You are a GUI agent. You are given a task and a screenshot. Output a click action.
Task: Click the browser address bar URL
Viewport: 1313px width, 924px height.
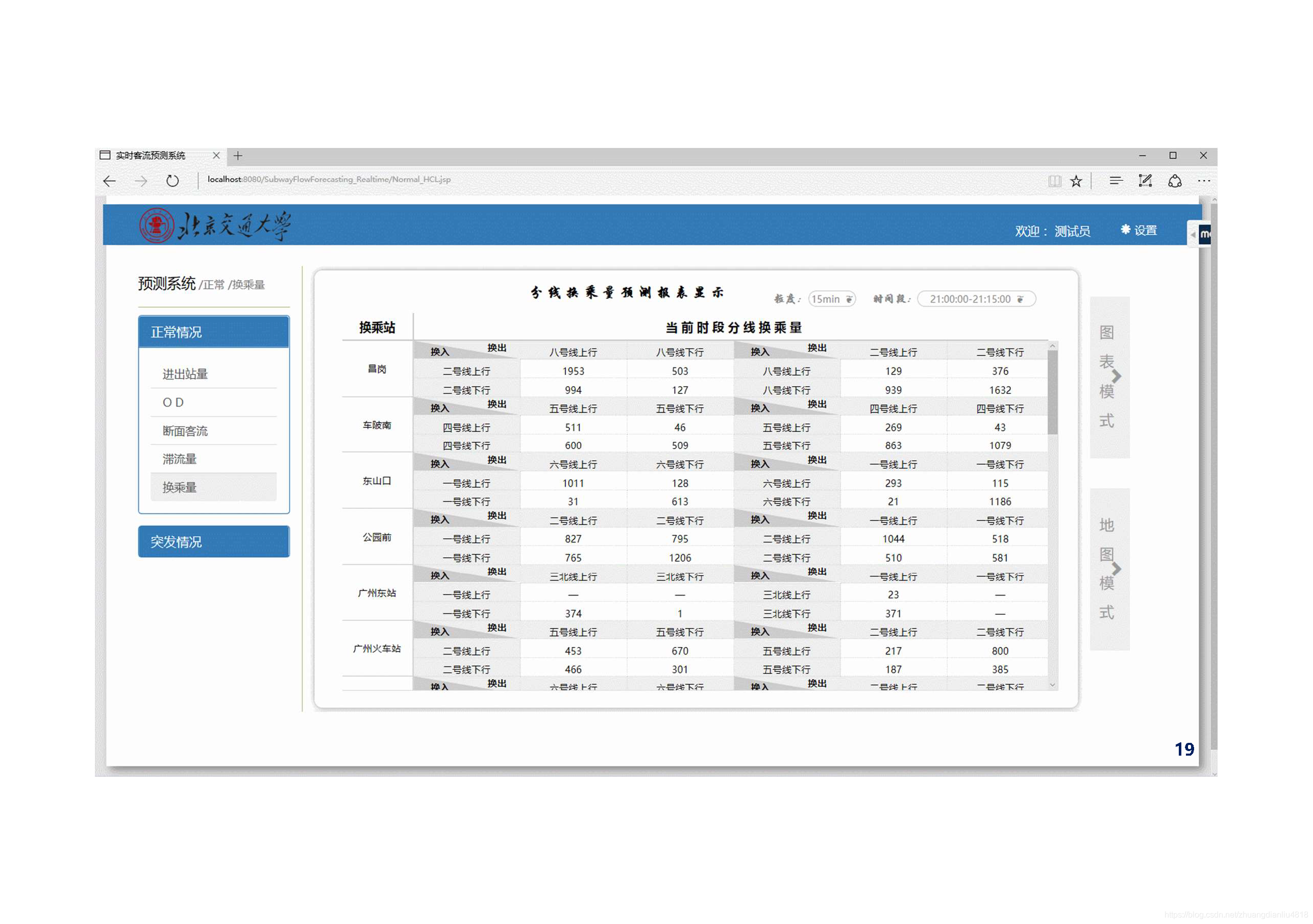329,180
